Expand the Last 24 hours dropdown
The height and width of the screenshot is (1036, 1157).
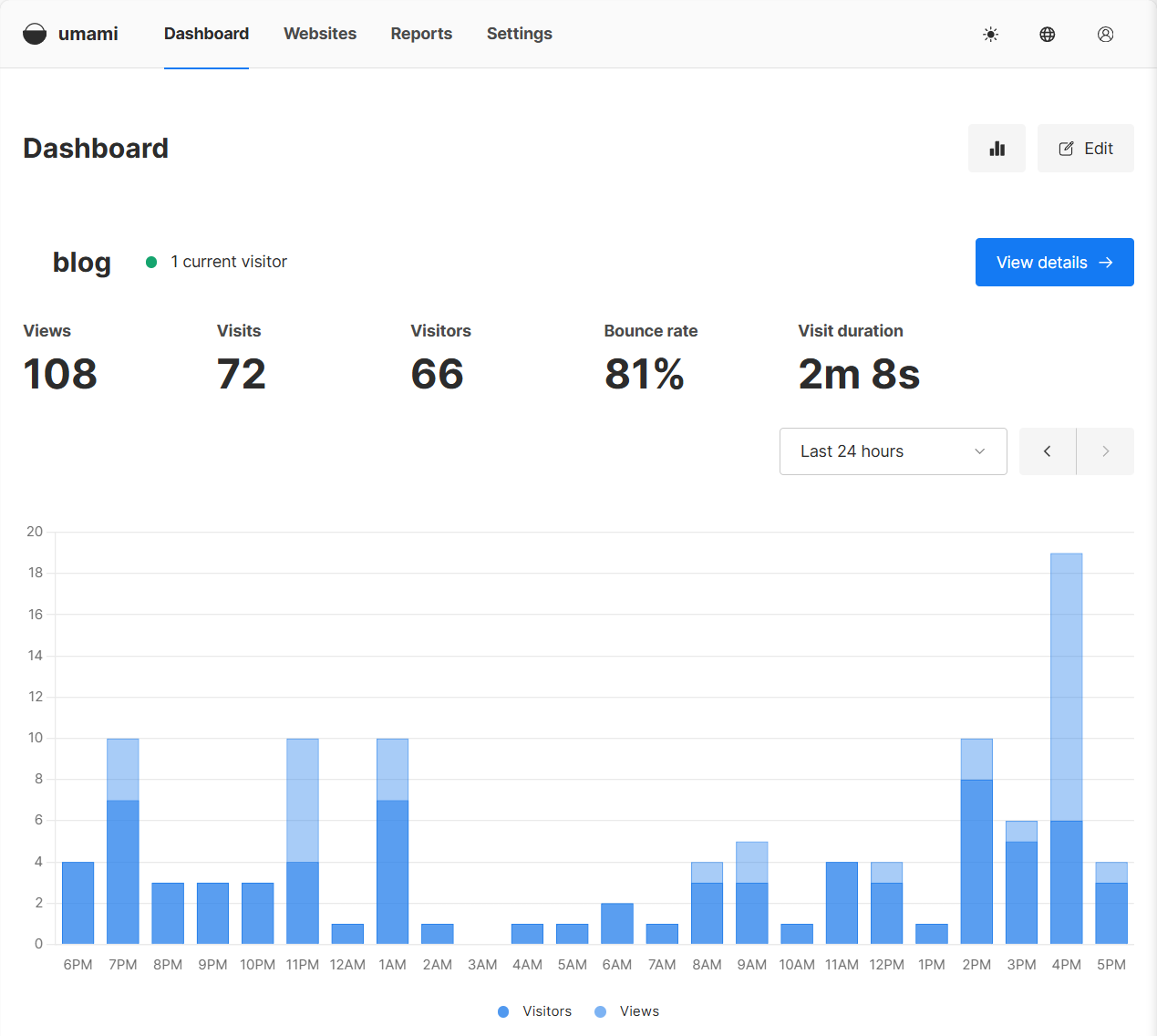pyautogui.click(x=893, y=451)
